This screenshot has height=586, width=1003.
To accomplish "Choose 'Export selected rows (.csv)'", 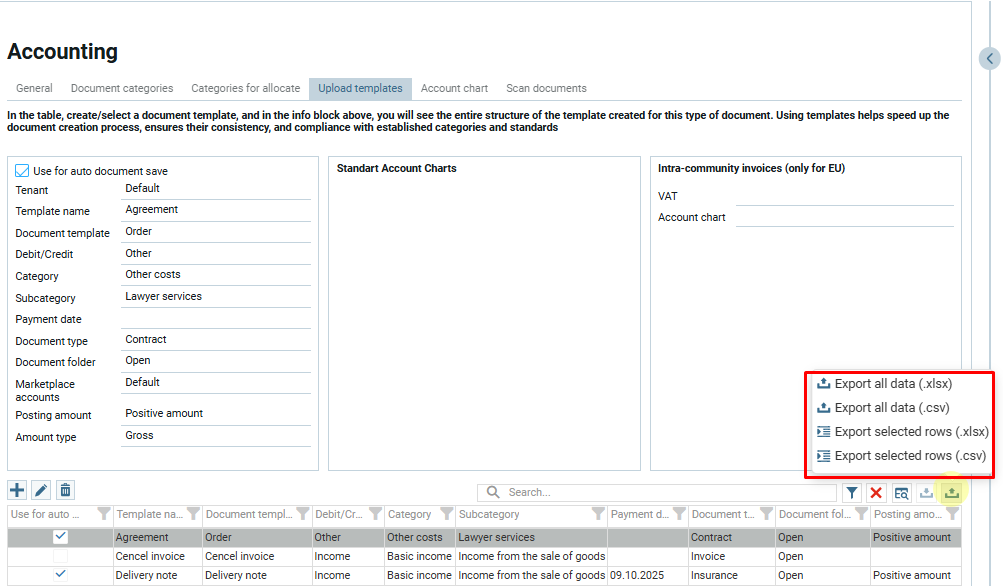I will (x=909, y=456).
